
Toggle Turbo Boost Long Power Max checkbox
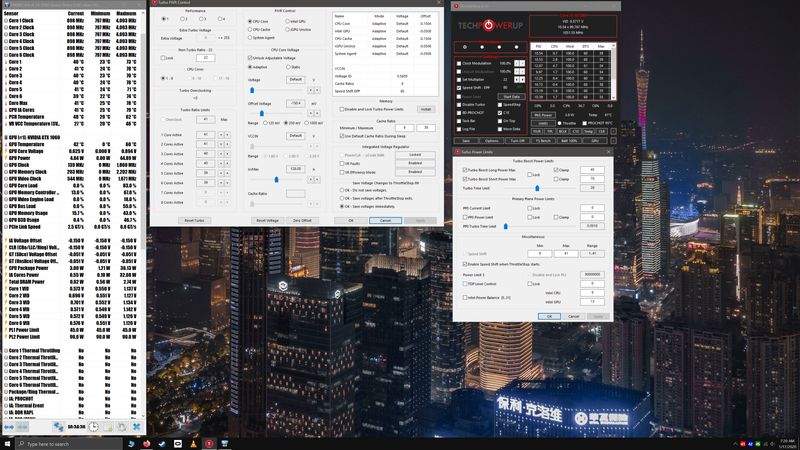pos(465,170)
